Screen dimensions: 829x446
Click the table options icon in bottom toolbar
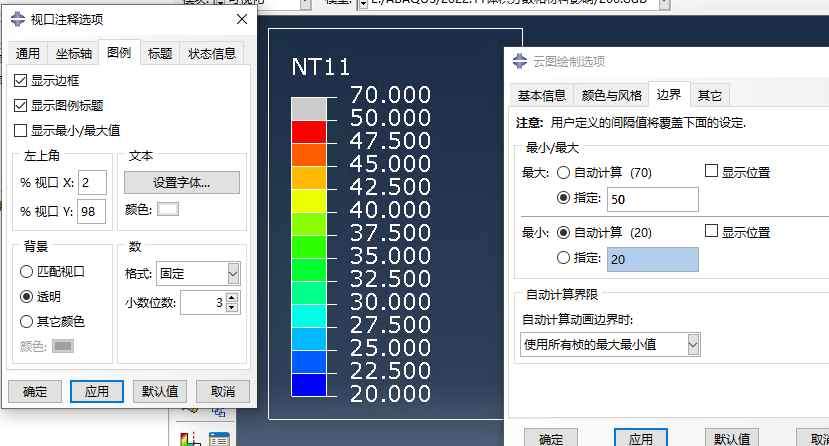click(218, 438)
